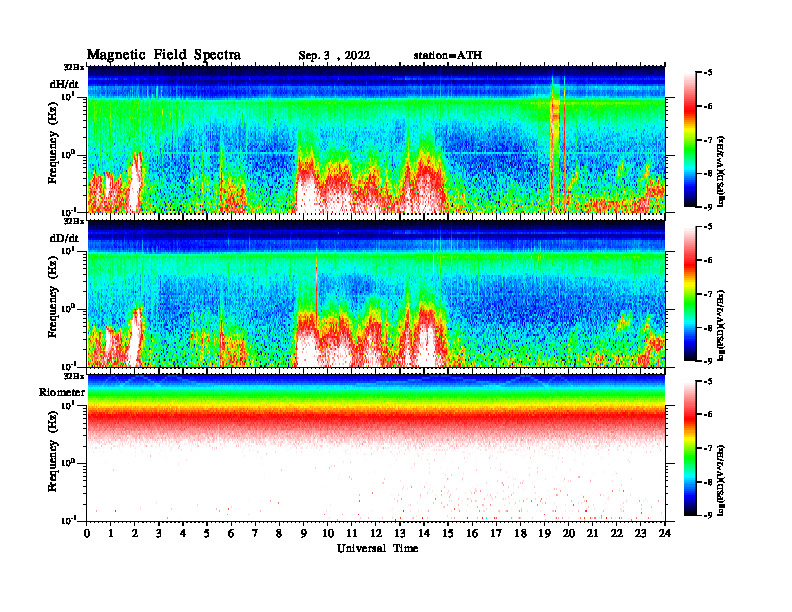Click hour "17" on the Universal Time axis
The width and height of the screenshot is (792, 612).
pos(497,534)
